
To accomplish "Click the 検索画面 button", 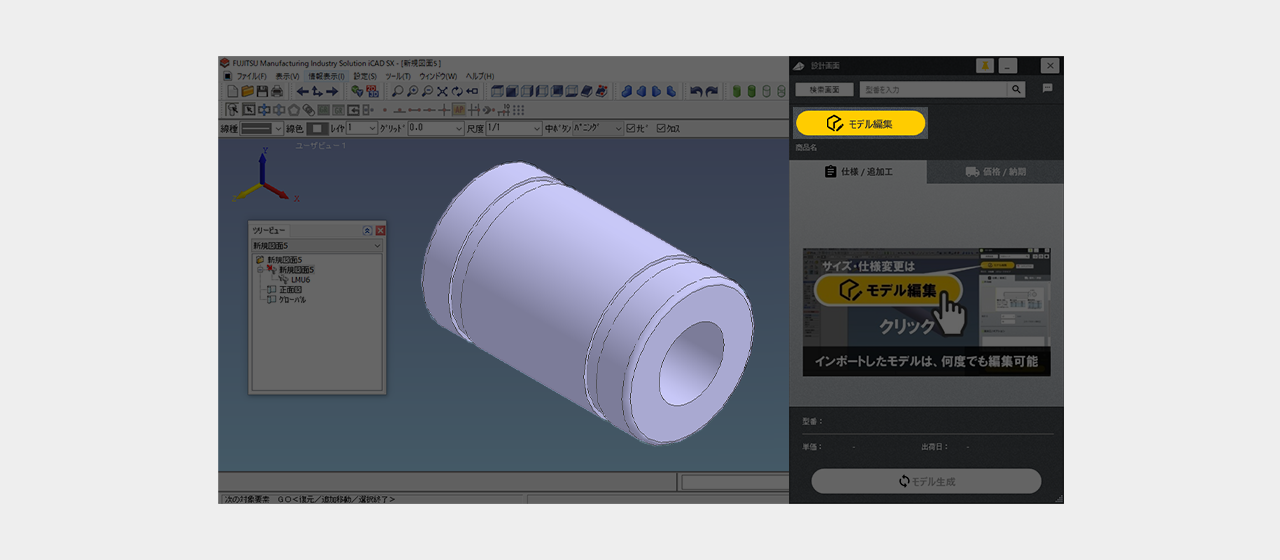I will click(x=824, y=89).
